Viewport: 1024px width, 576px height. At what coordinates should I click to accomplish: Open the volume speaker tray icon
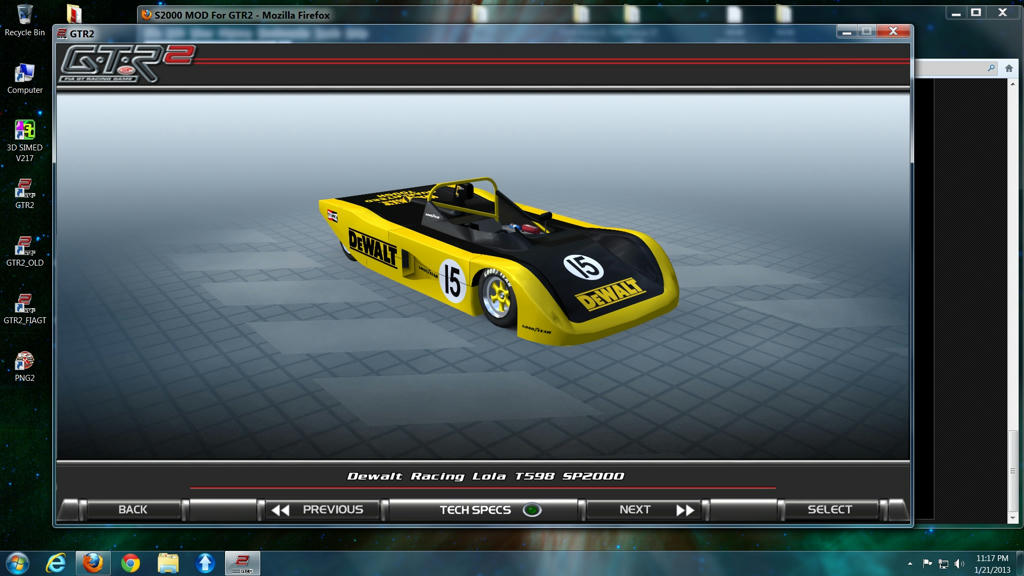coord(959,564)
